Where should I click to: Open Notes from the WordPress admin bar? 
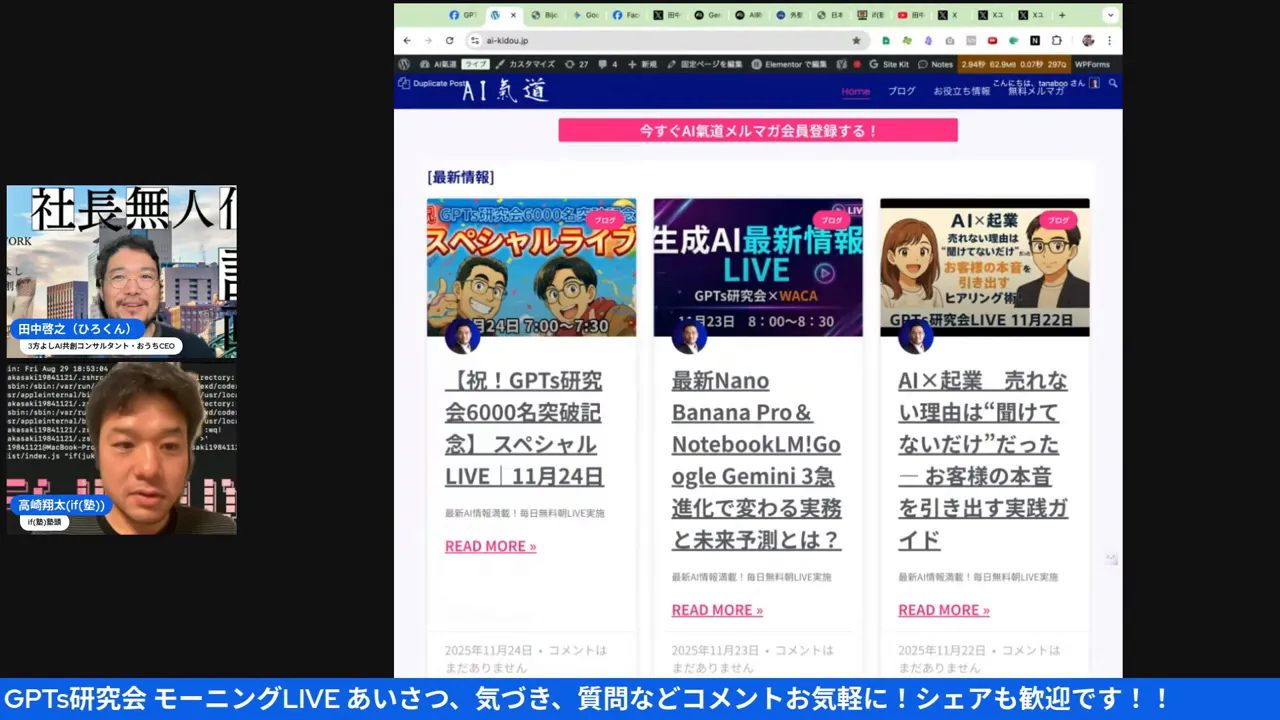tap(940, 64)
